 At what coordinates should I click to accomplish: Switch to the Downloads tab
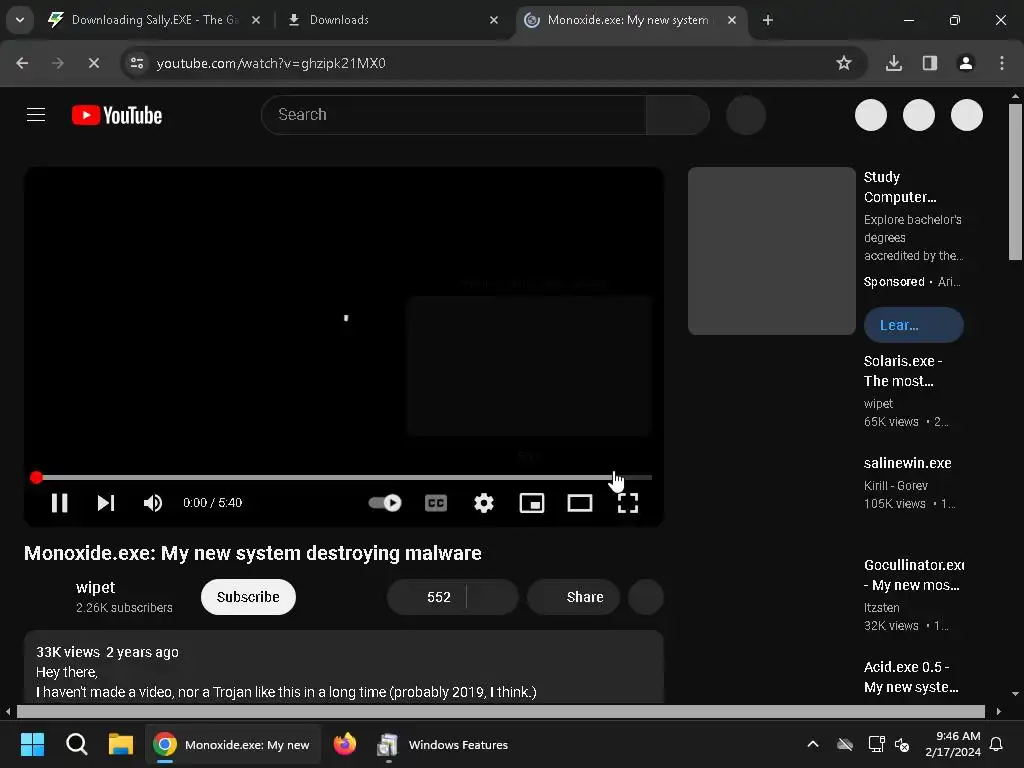pos(392,20)
